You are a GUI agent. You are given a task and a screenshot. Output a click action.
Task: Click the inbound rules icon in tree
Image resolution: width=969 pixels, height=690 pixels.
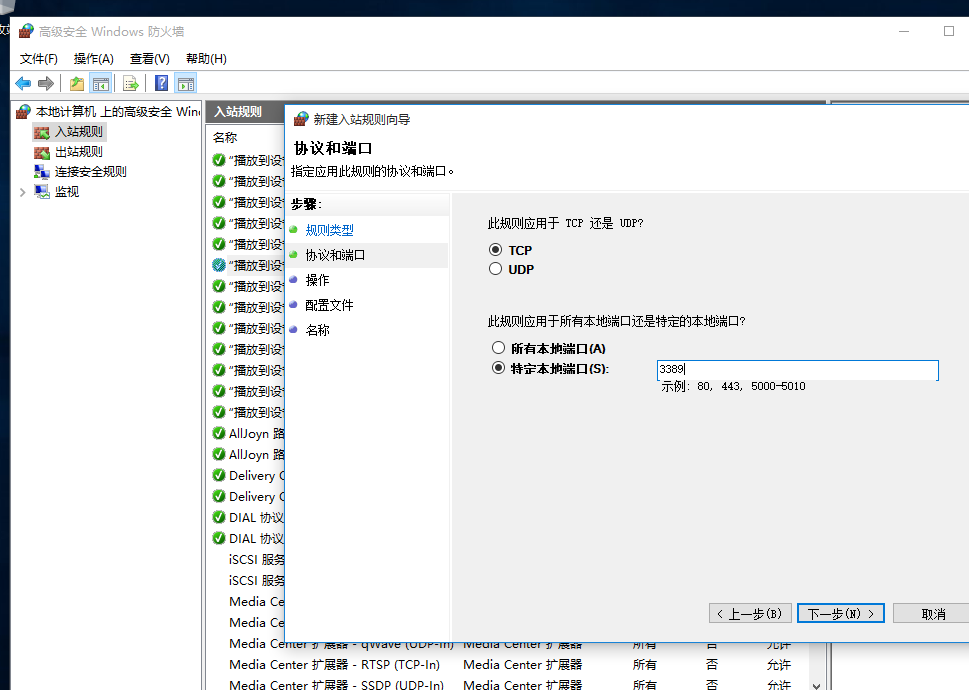point(42,132)
